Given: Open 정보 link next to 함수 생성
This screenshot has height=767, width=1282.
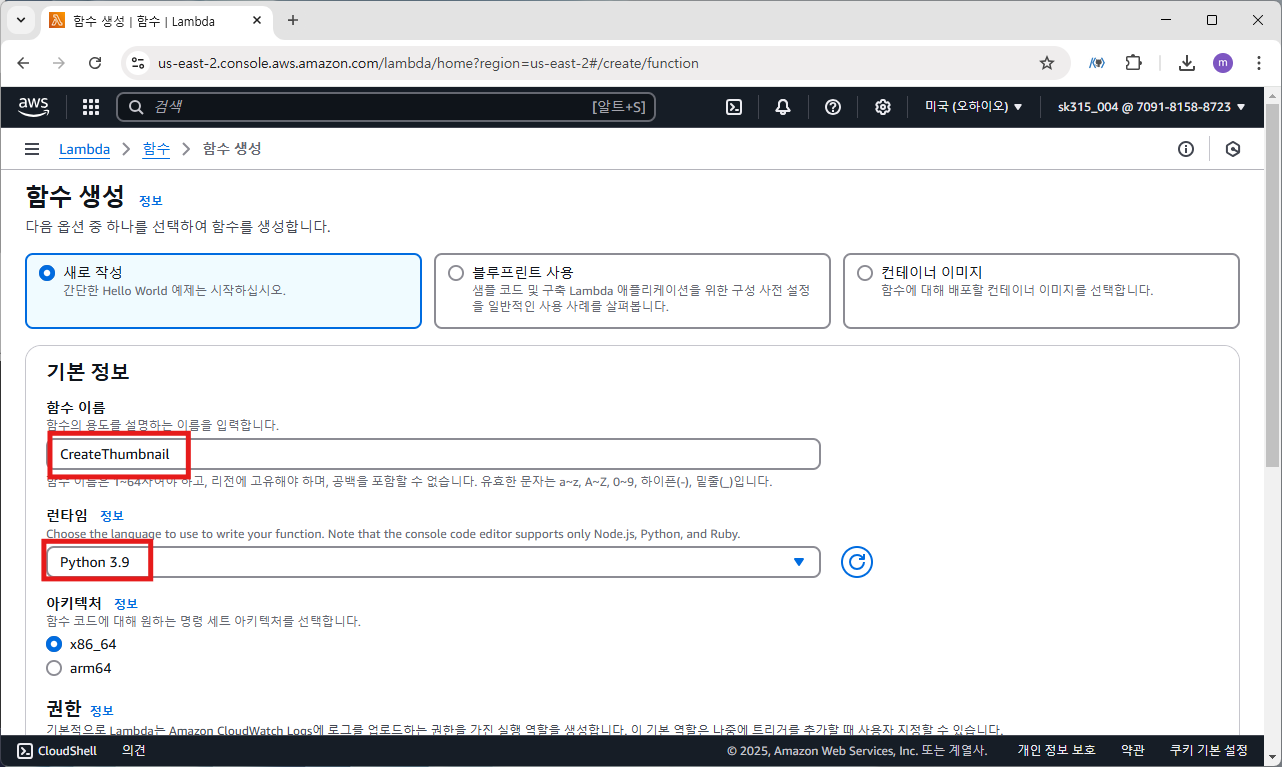Looking at the screenshot, I should click(x=150, y=200).
